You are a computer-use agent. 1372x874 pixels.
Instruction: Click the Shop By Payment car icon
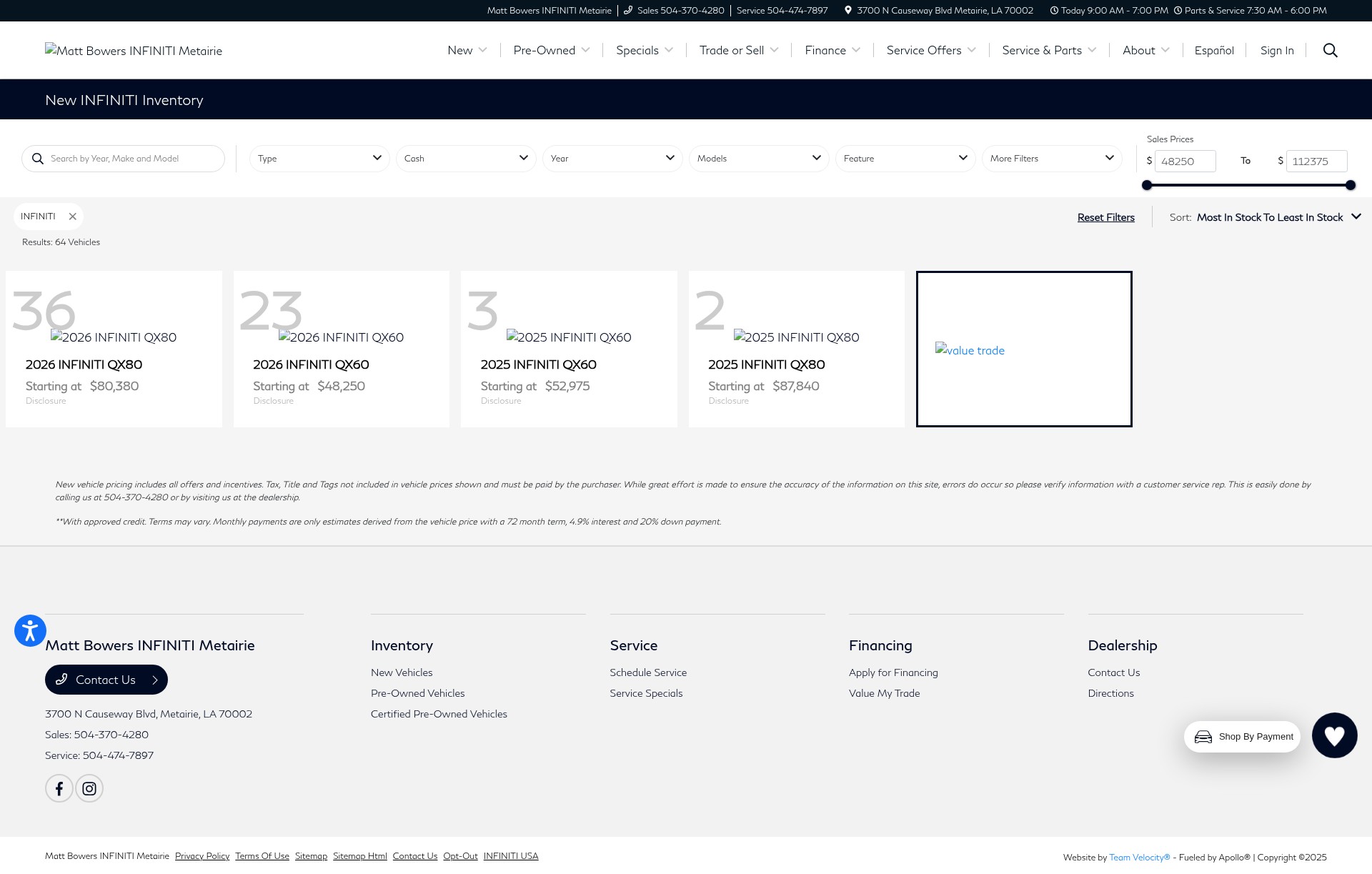1203,737
